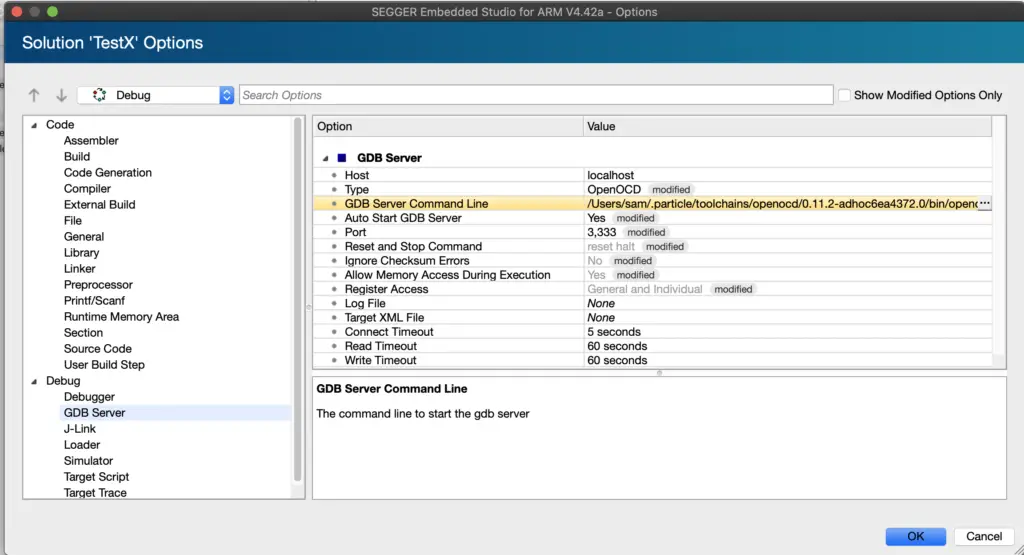1024x555 pixels.
Task: Click the OpenOCD type value
Action: 614,189
